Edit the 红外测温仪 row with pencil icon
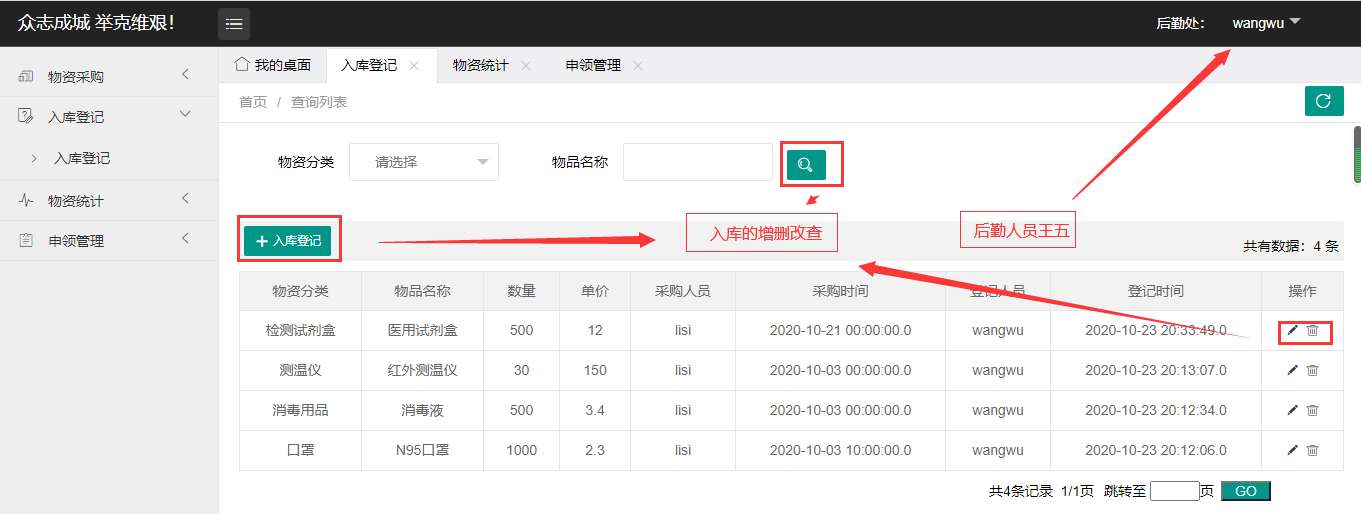This screenshot has width=1361, height=514. (1292, 370)
